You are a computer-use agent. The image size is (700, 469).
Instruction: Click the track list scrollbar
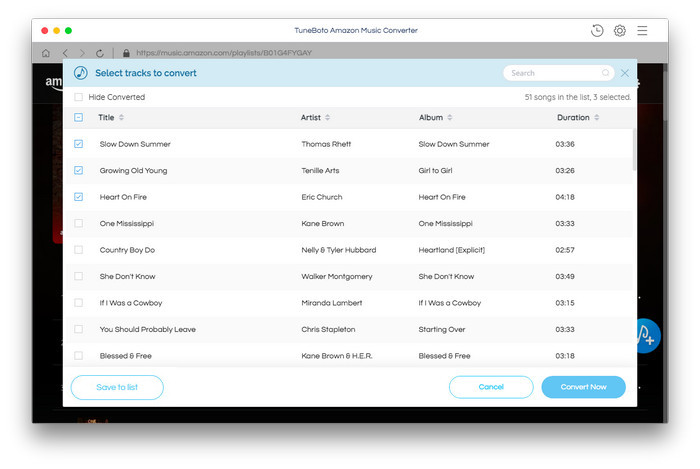[634, 149]
